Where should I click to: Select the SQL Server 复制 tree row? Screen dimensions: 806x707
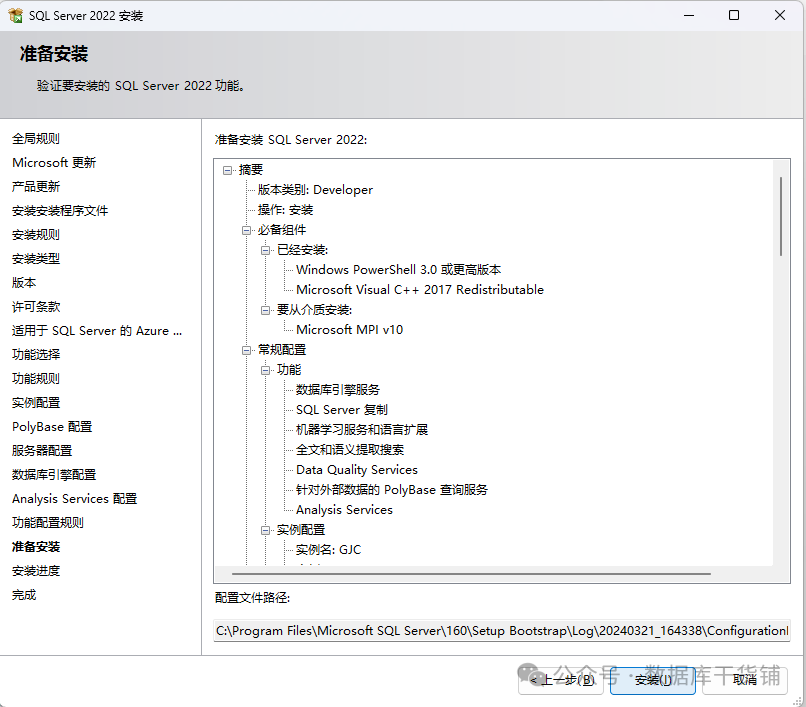pos(342,410)
